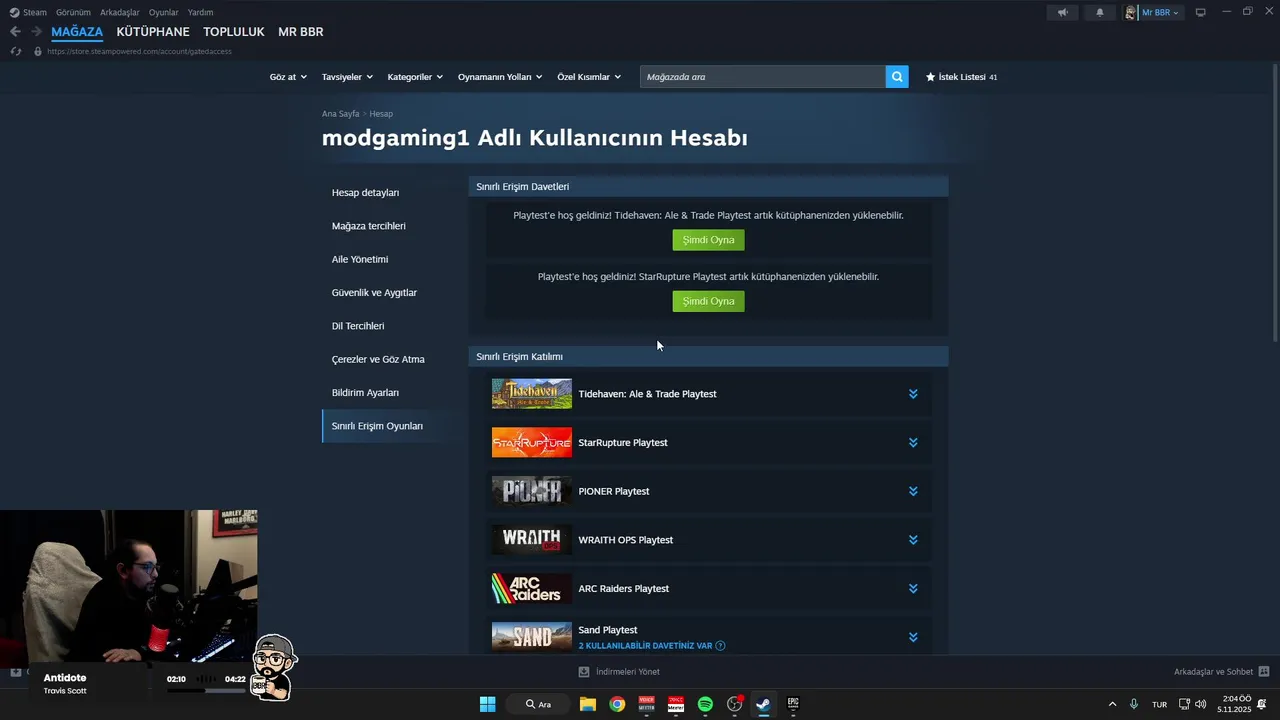Go back with the arrow button
This screenshot has width=1280, height=720.
[x=15, y=32]
